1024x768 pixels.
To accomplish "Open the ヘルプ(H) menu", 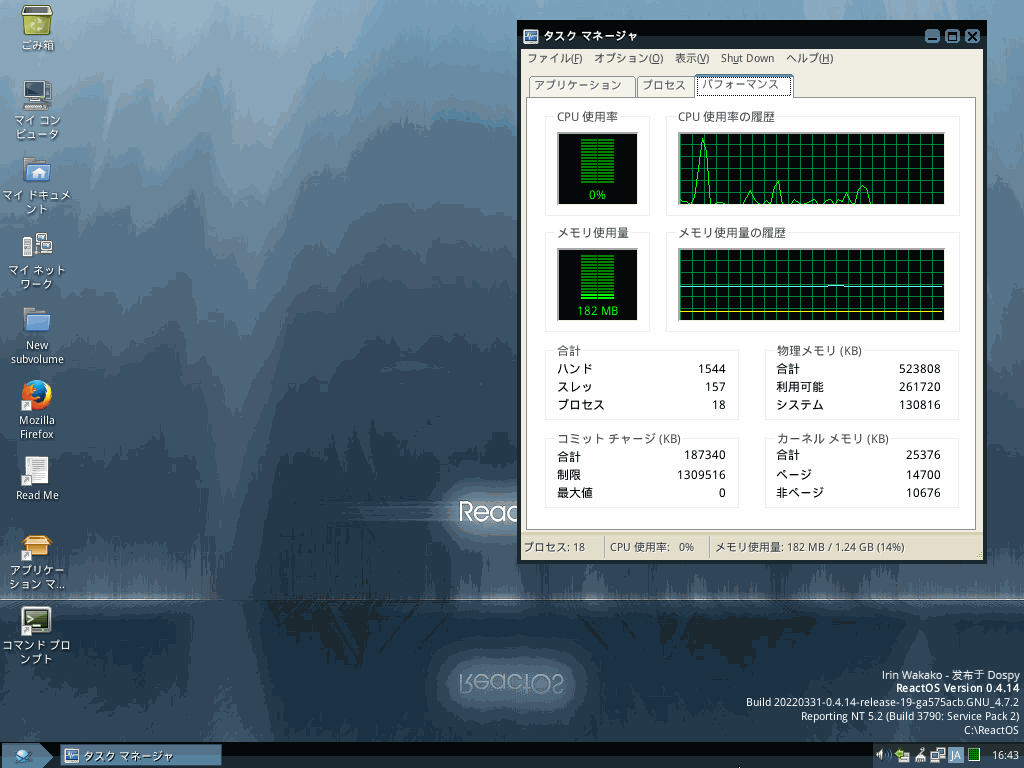I will pos(809,58).
